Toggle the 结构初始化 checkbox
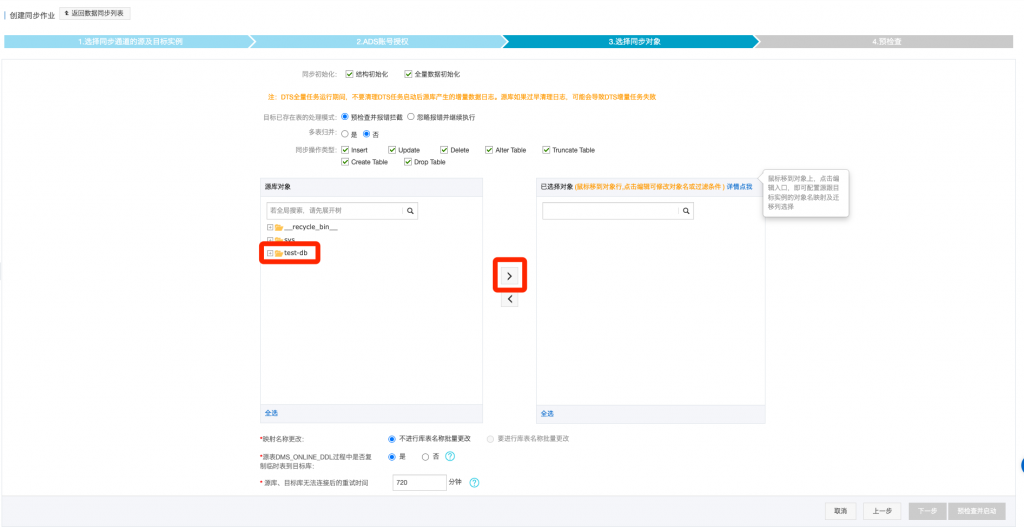The width and height of the screenshot is (1024, 527). point(349,74)
